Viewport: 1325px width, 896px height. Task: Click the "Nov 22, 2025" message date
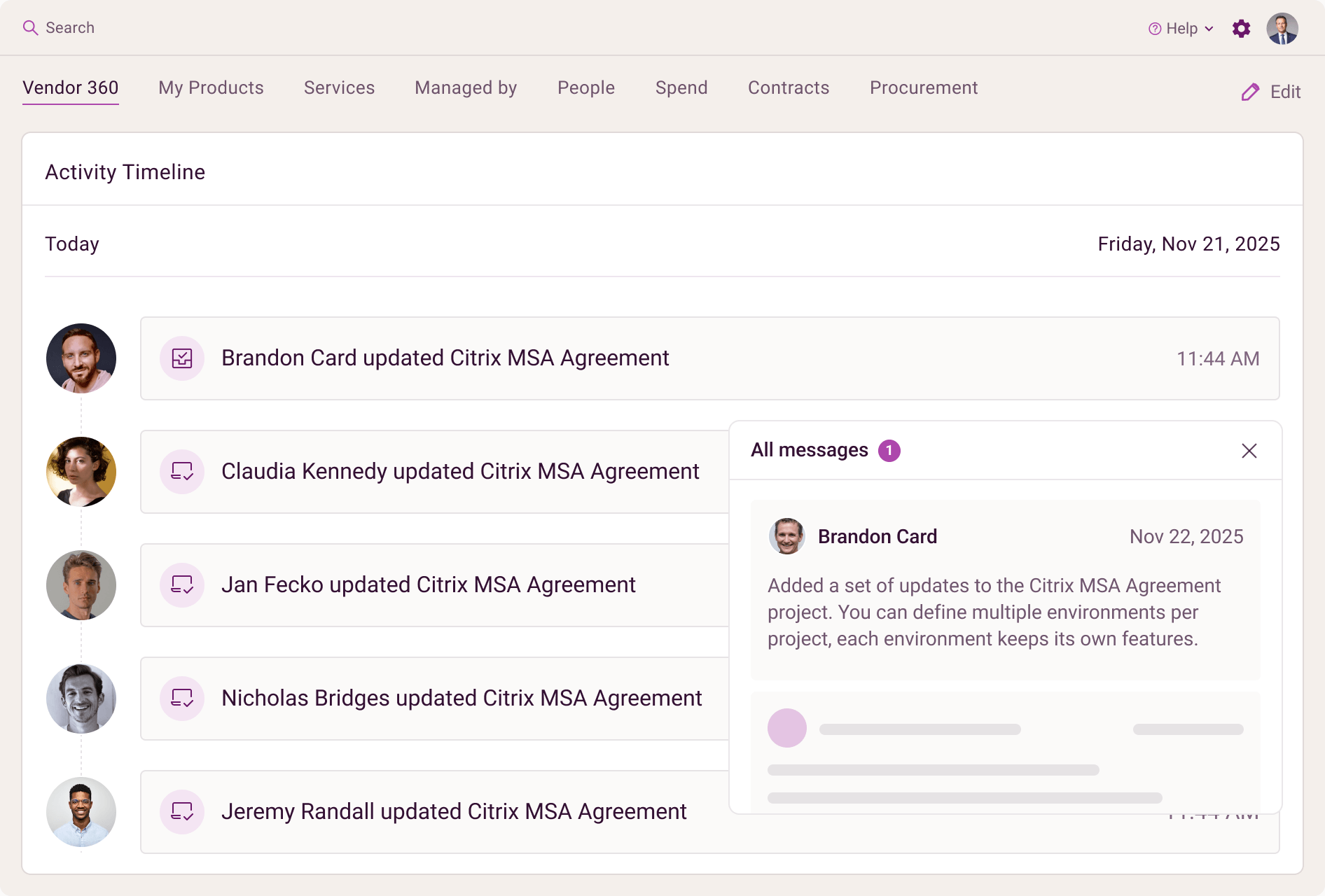click(1186, 536)
